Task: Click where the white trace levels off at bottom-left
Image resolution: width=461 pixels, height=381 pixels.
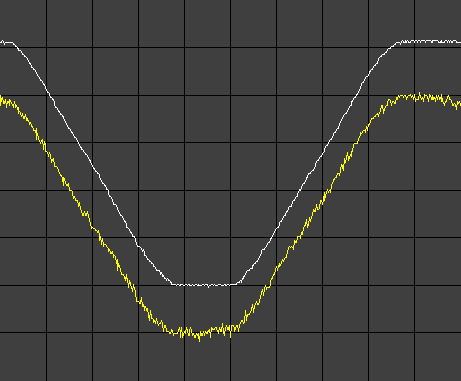Action: coord(172,284)
